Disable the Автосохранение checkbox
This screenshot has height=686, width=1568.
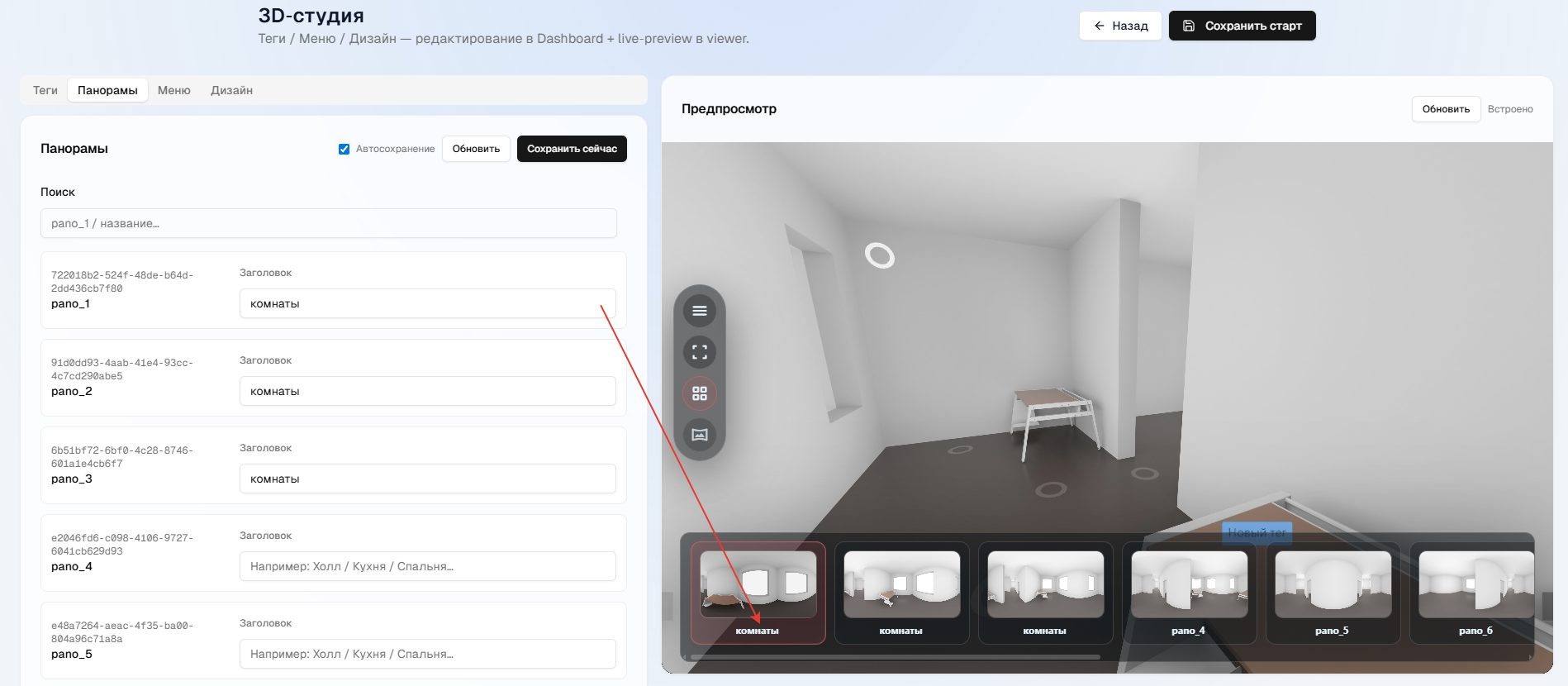pos(344,149)
